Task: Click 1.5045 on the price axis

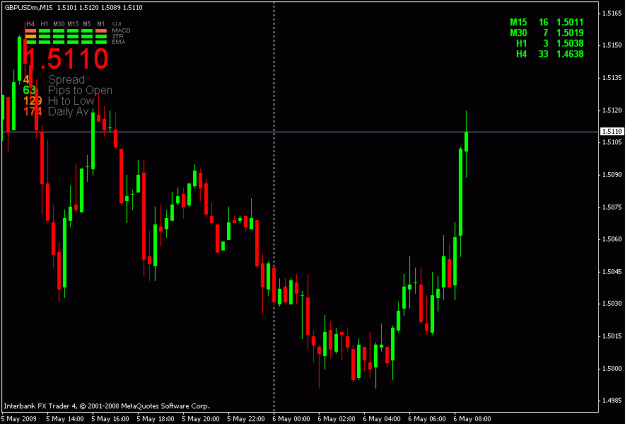Action: 613,271
